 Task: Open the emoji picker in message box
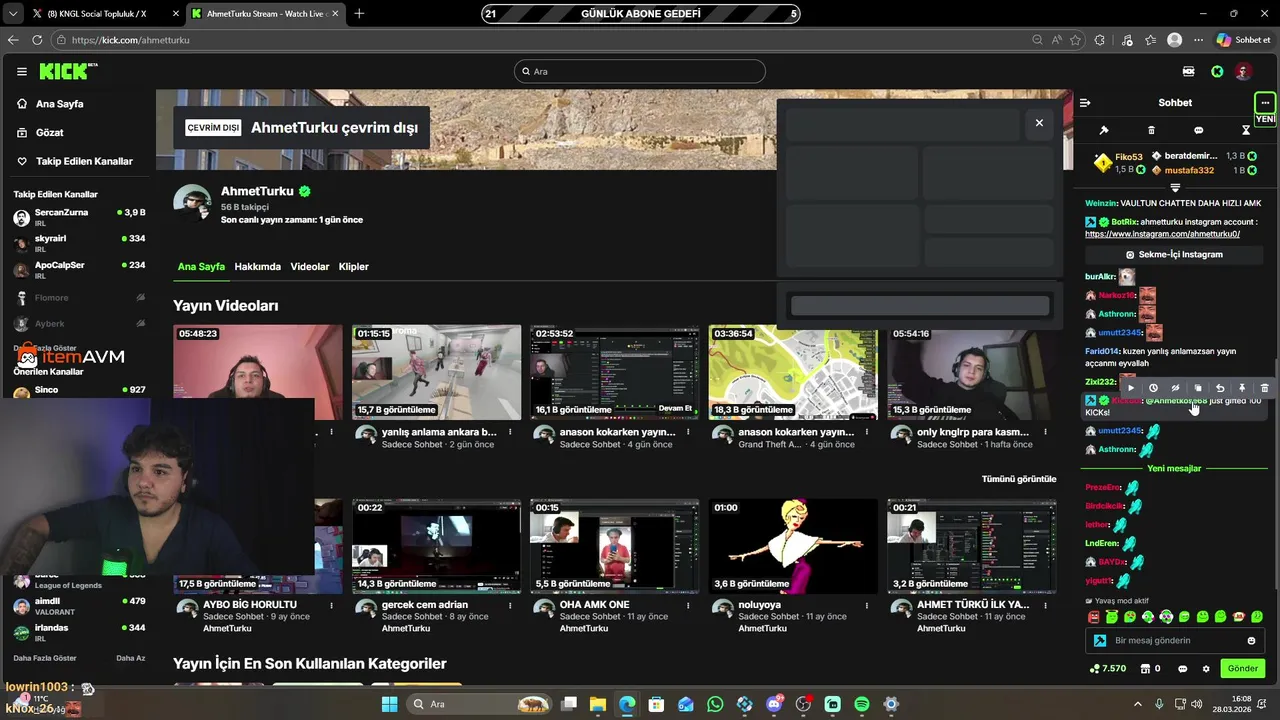point(1251,641)
